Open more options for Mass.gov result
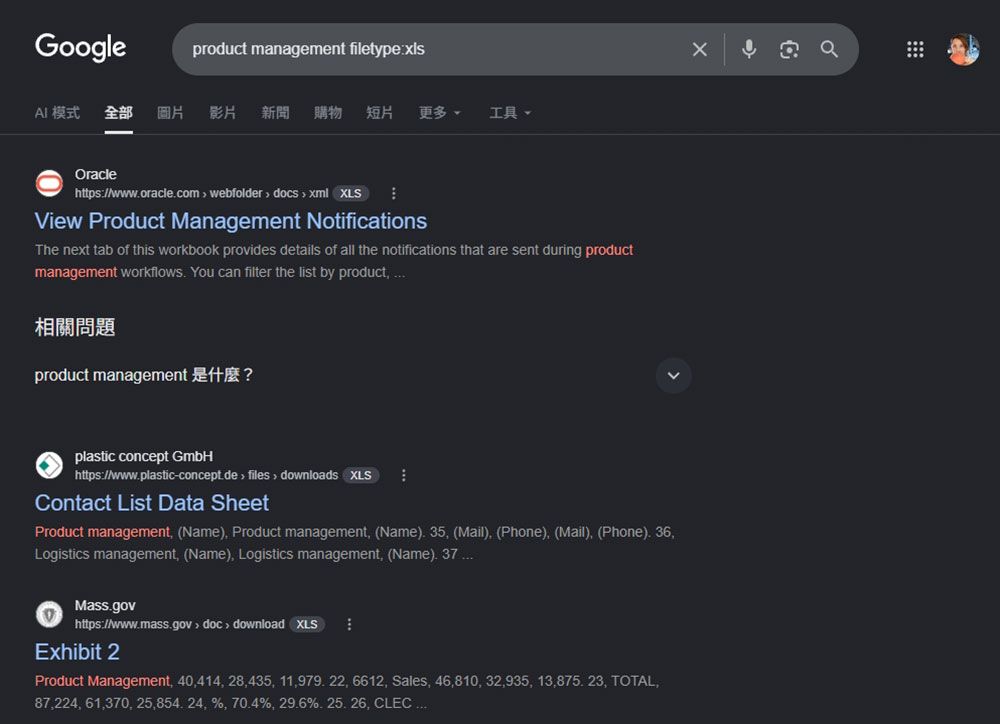The width and height of the screenshot is (1000, 724). click(x=349, y=624)
